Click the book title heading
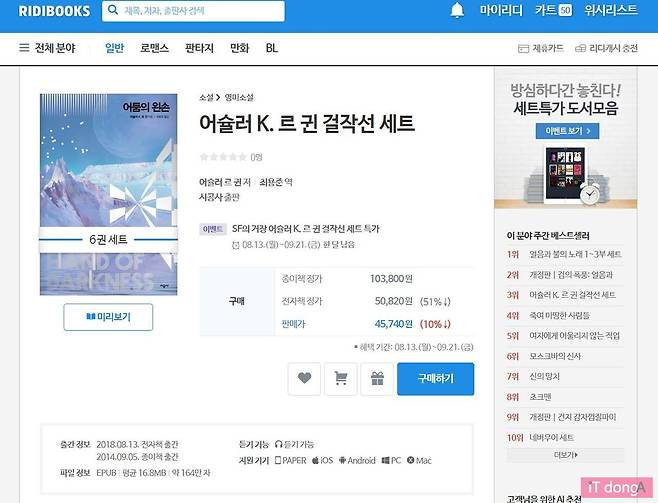This screenshot has width=658, height=503. point(307,123)
